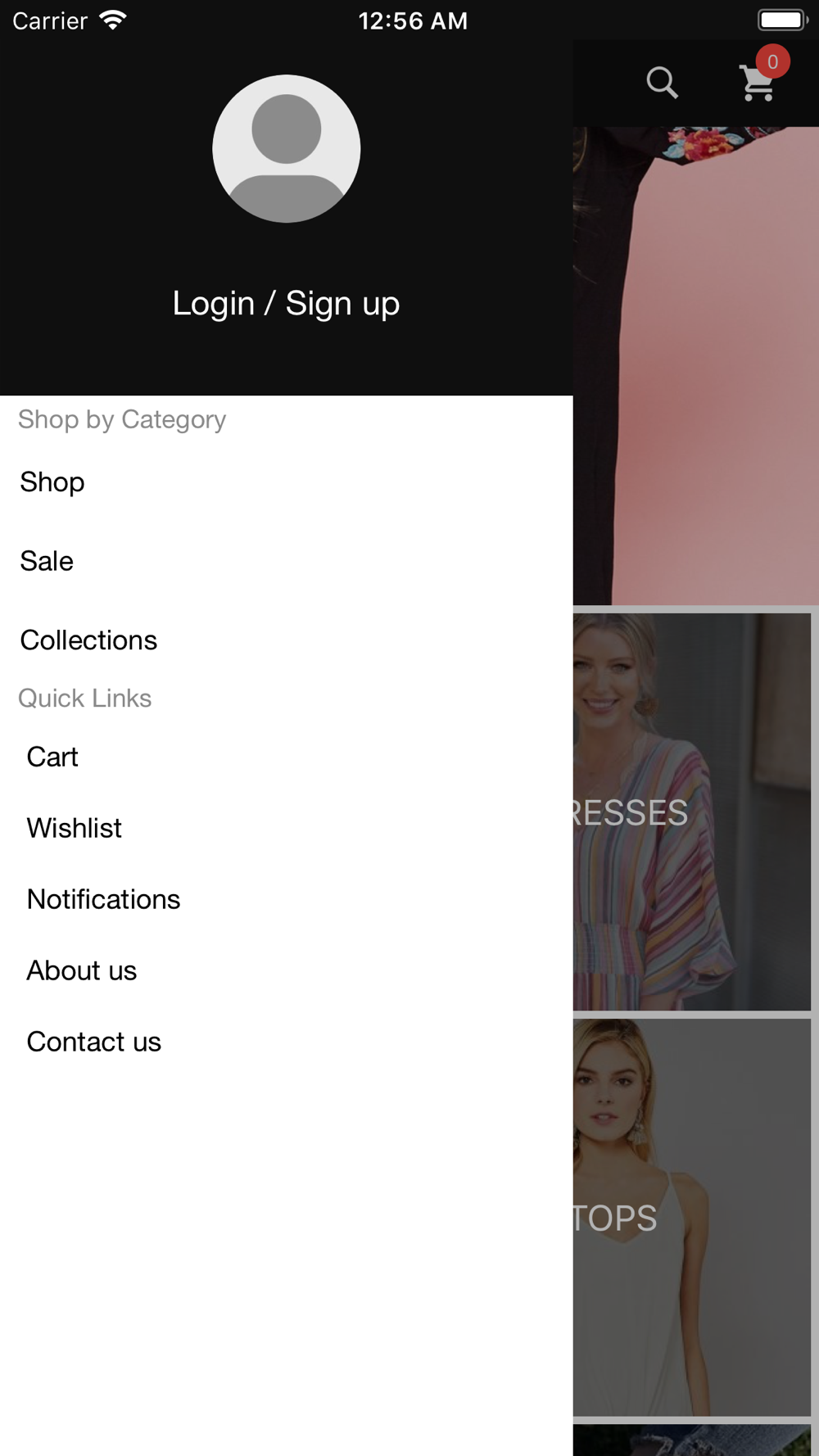Image resolution: width=819 pixels, height=1456 pixels.
Task: Open the Wishlist quick link
Action: tap(287, 828)
